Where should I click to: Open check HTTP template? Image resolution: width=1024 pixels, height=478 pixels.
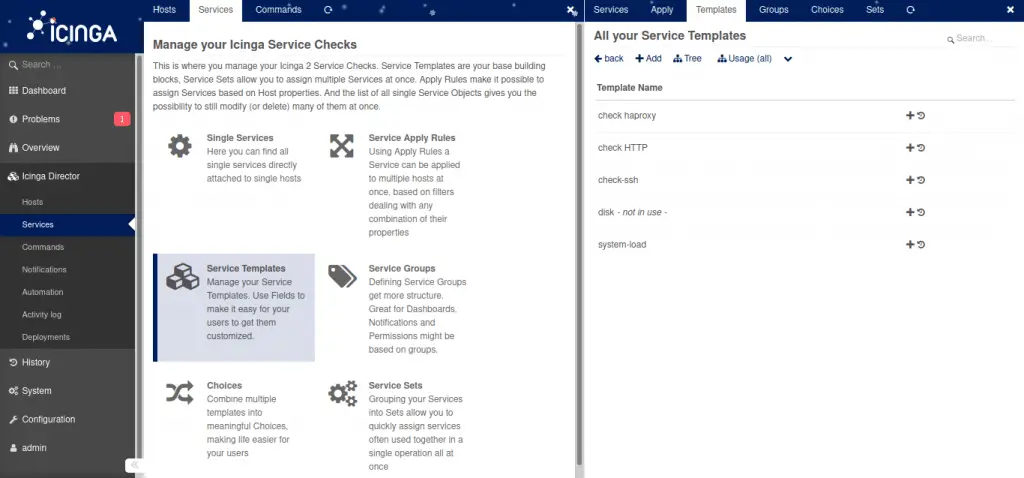pyautogui.click(x=622, y=148)
